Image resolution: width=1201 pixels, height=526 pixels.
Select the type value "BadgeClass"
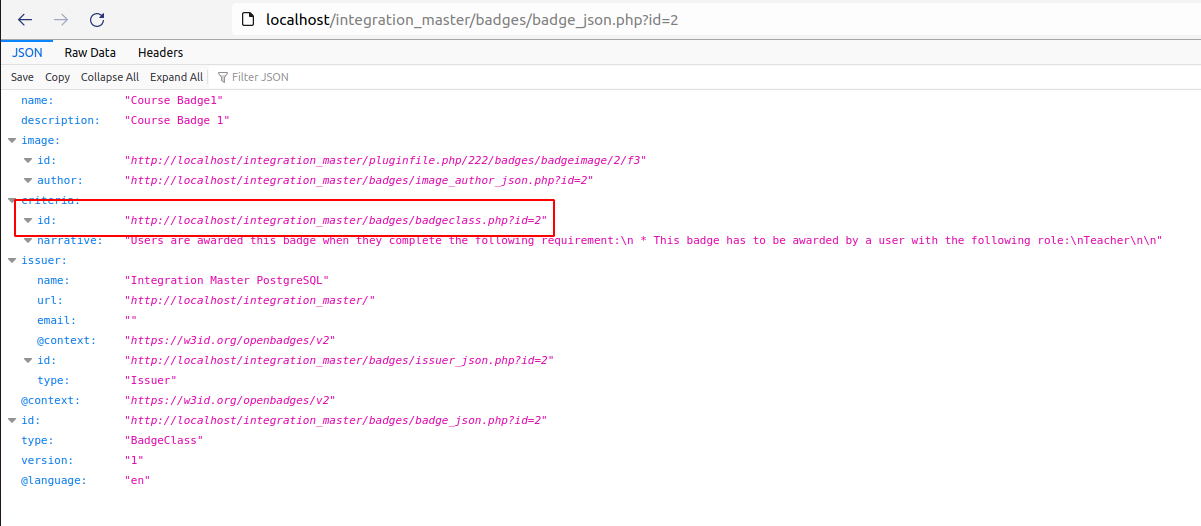[164, 440]
